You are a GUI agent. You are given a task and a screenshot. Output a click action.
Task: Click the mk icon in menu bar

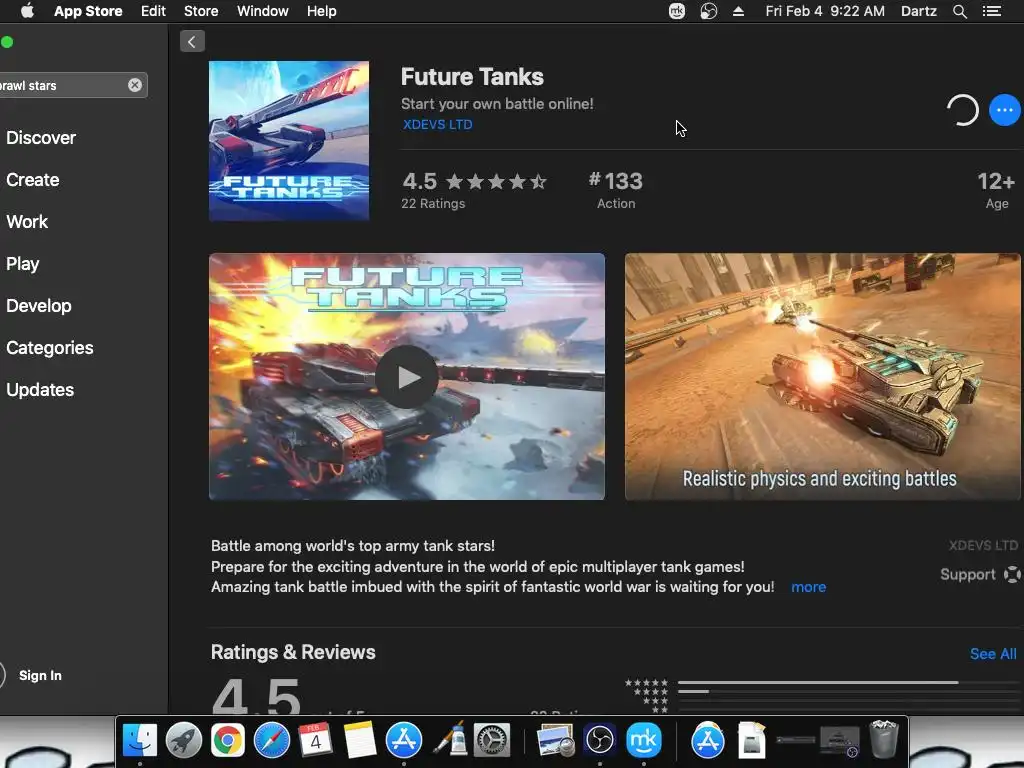pos(677,11)
